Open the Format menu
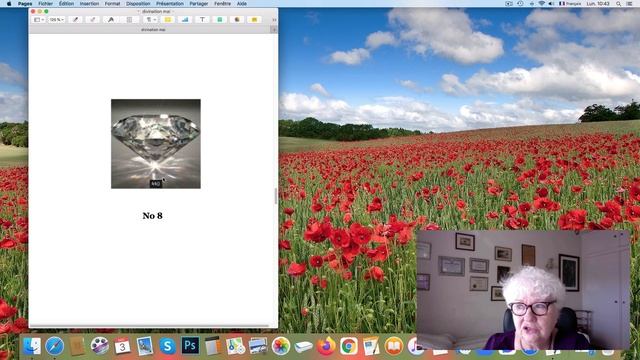The height and width of the screenshot is (360, 640). 112,3
